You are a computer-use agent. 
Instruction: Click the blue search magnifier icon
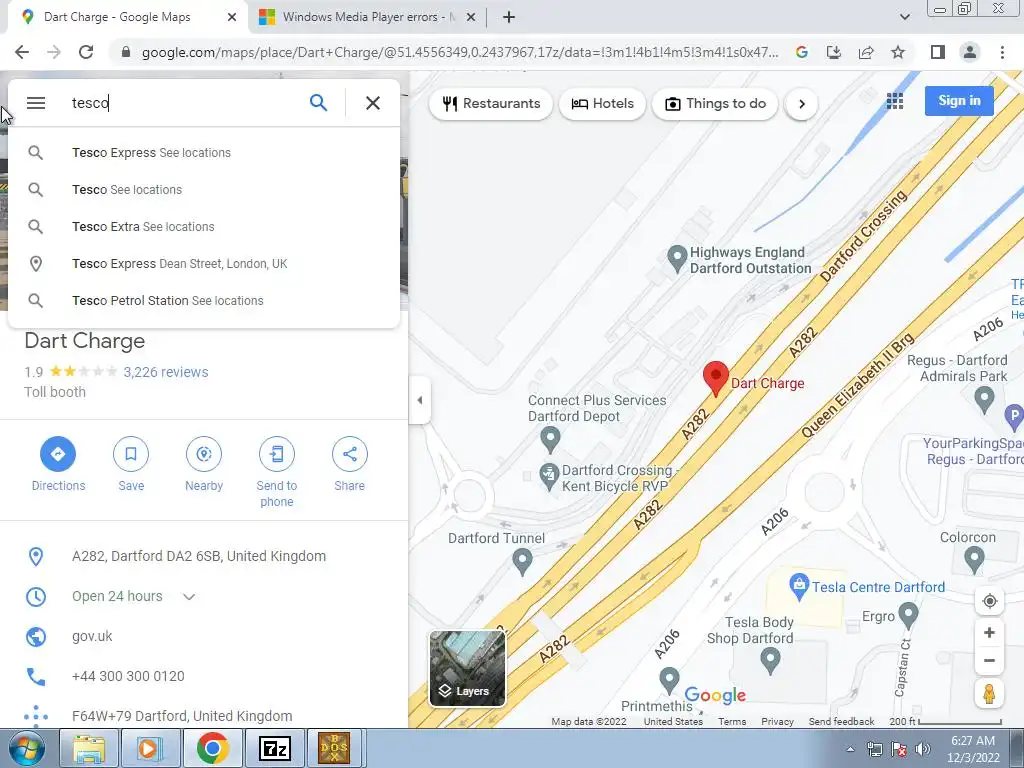coord(318,103)
